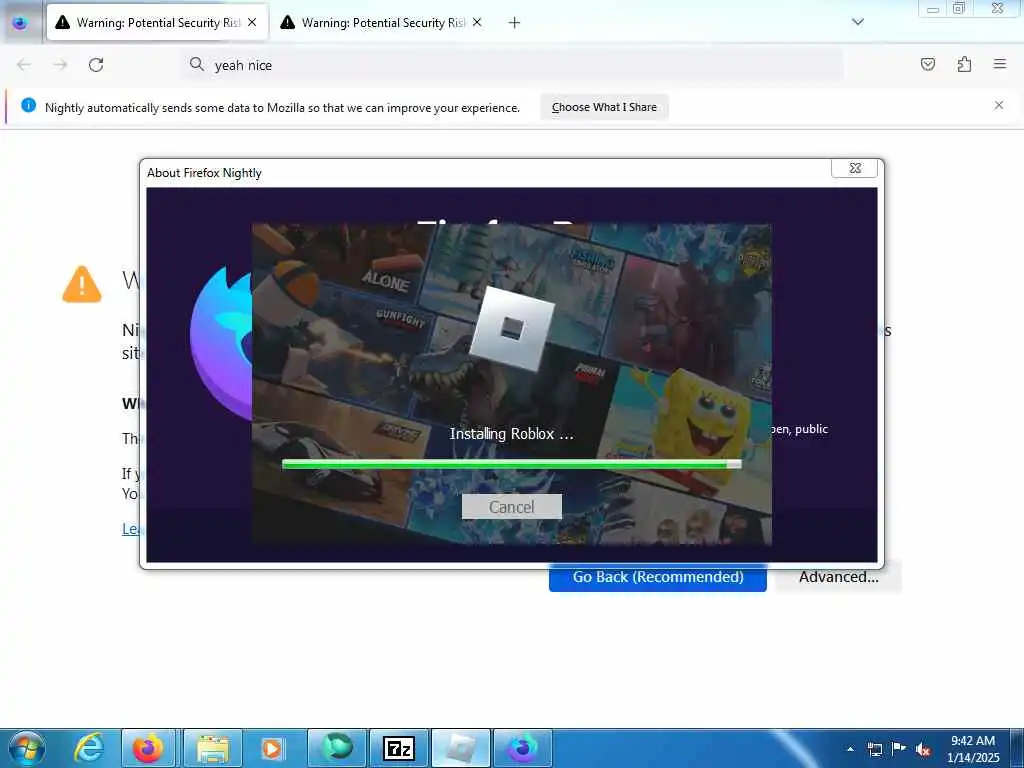Click the orange warning triangle icon
This screenshot has width=1024, height=768.
click(x=82, y=285)
